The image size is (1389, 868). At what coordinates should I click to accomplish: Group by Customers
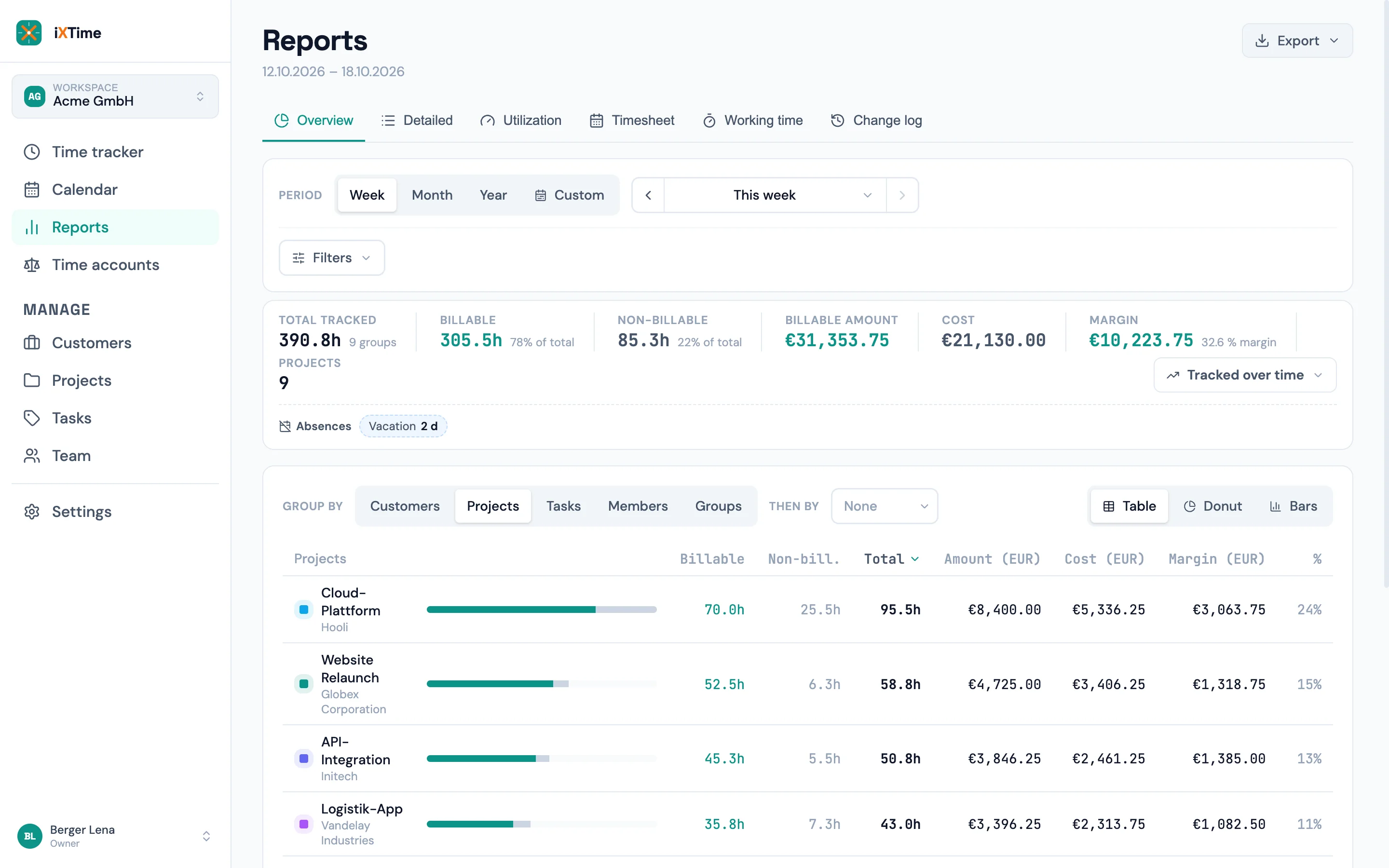(x=405, y=506)
